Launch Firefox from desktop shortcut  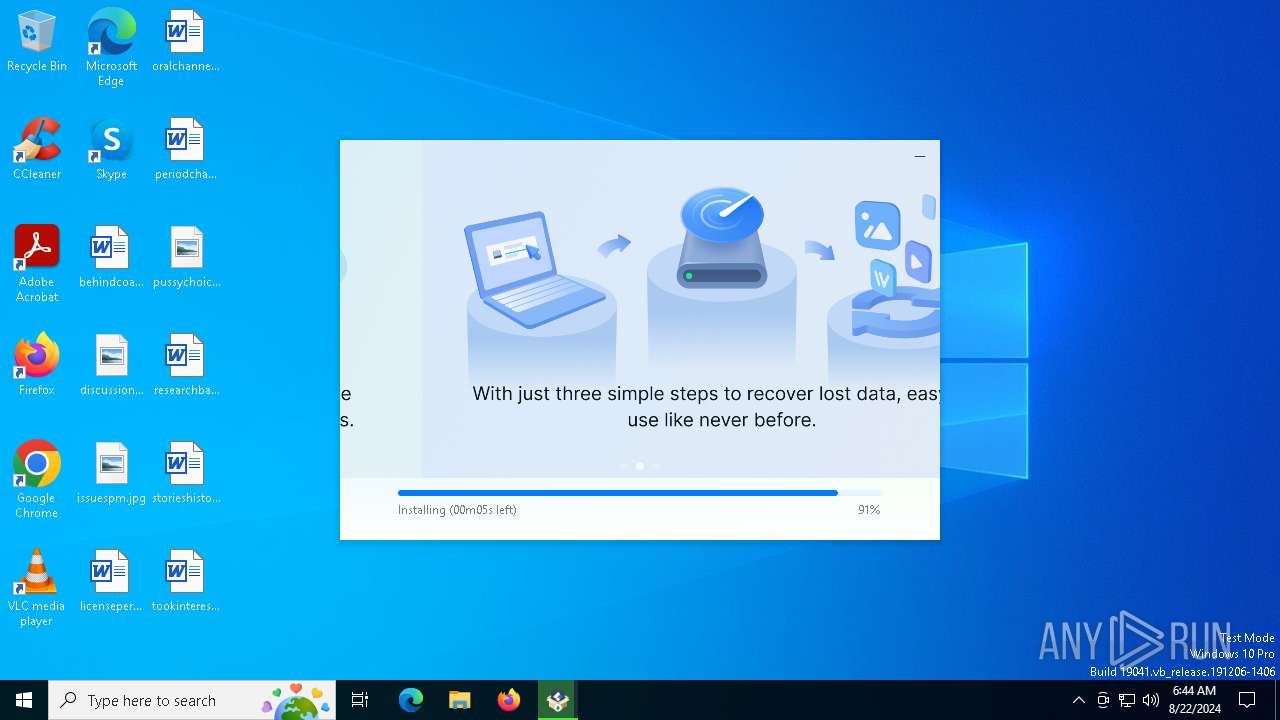click(36, 366)
